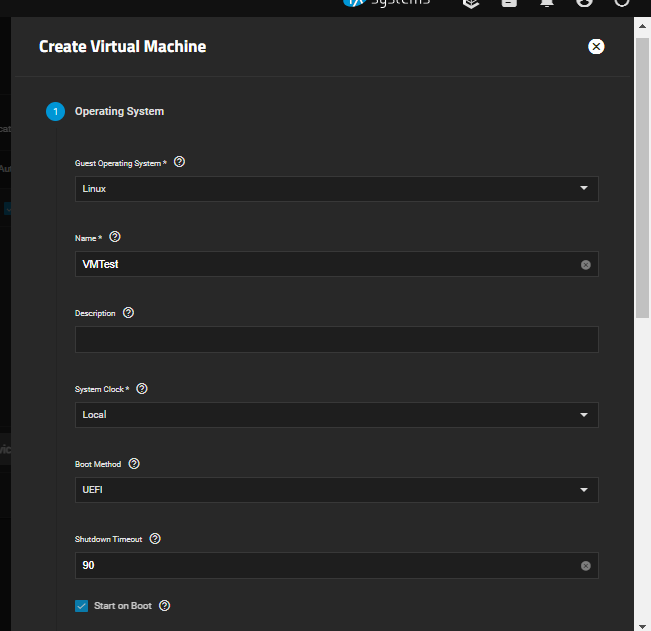651x631 pixels.
Task: Show help for Shutdown Timeout
Action: 155,539
